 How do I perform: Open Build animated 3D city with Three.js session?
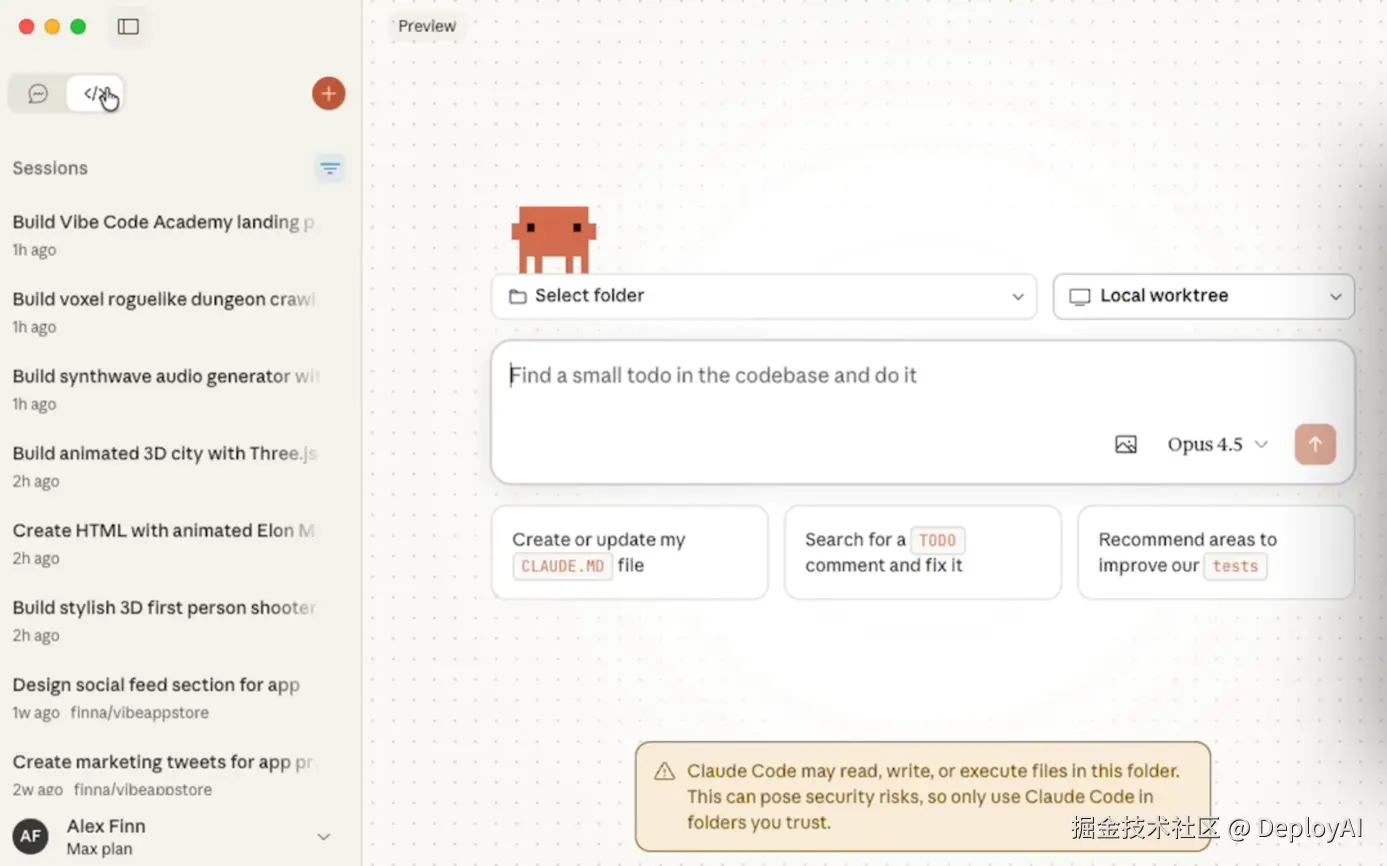coord(164,466)
